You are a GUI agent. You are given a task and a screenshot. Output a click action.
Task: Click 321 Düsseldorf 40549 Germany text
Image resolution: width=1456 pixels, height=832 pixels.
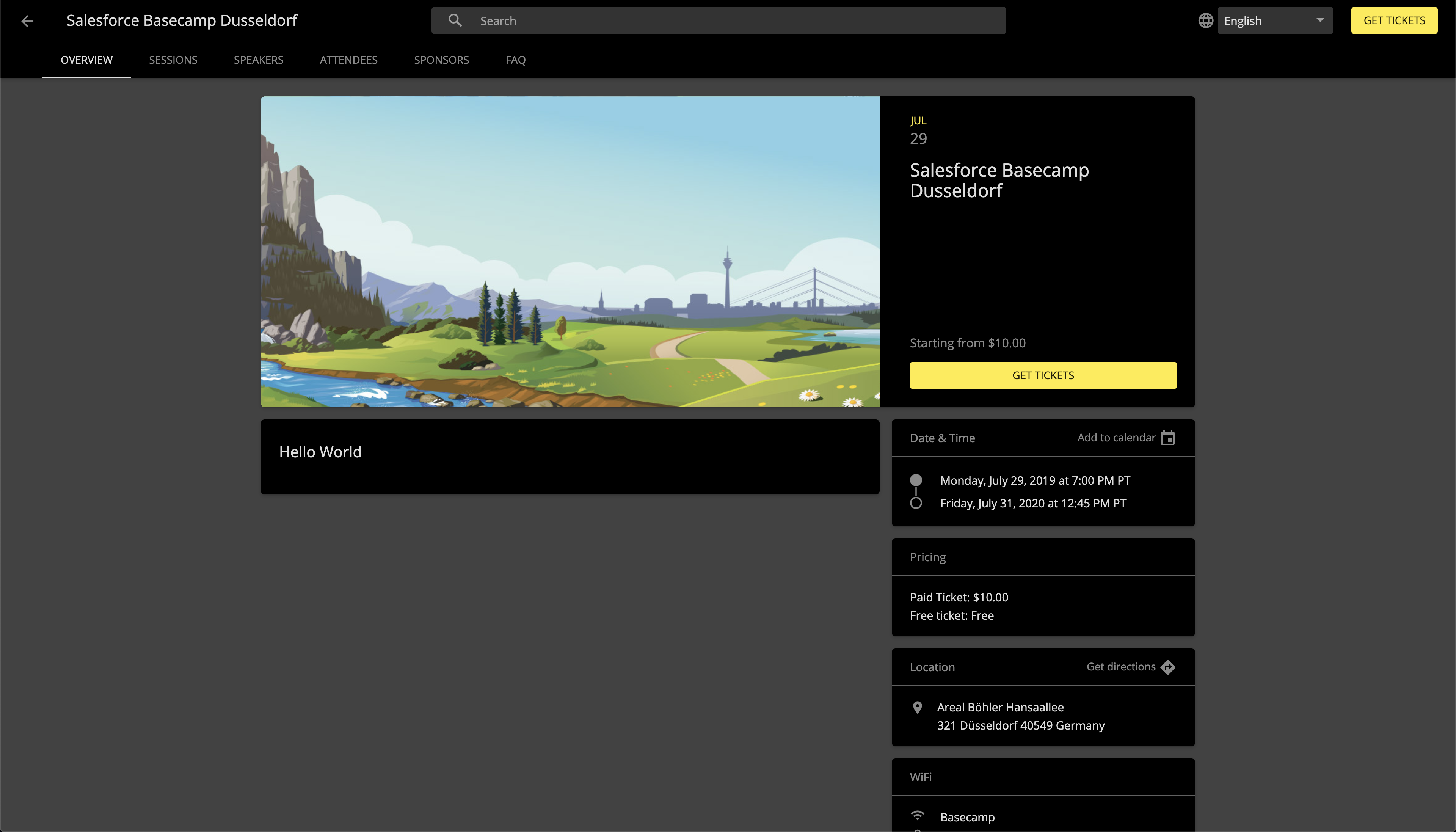pos(1020,726)
